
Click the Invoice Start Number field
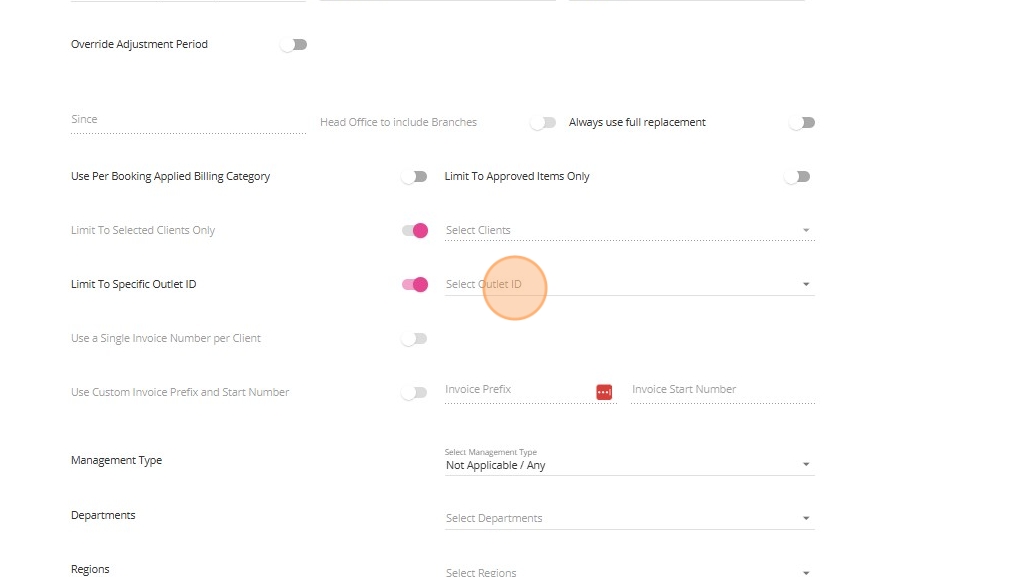(723, 390)
